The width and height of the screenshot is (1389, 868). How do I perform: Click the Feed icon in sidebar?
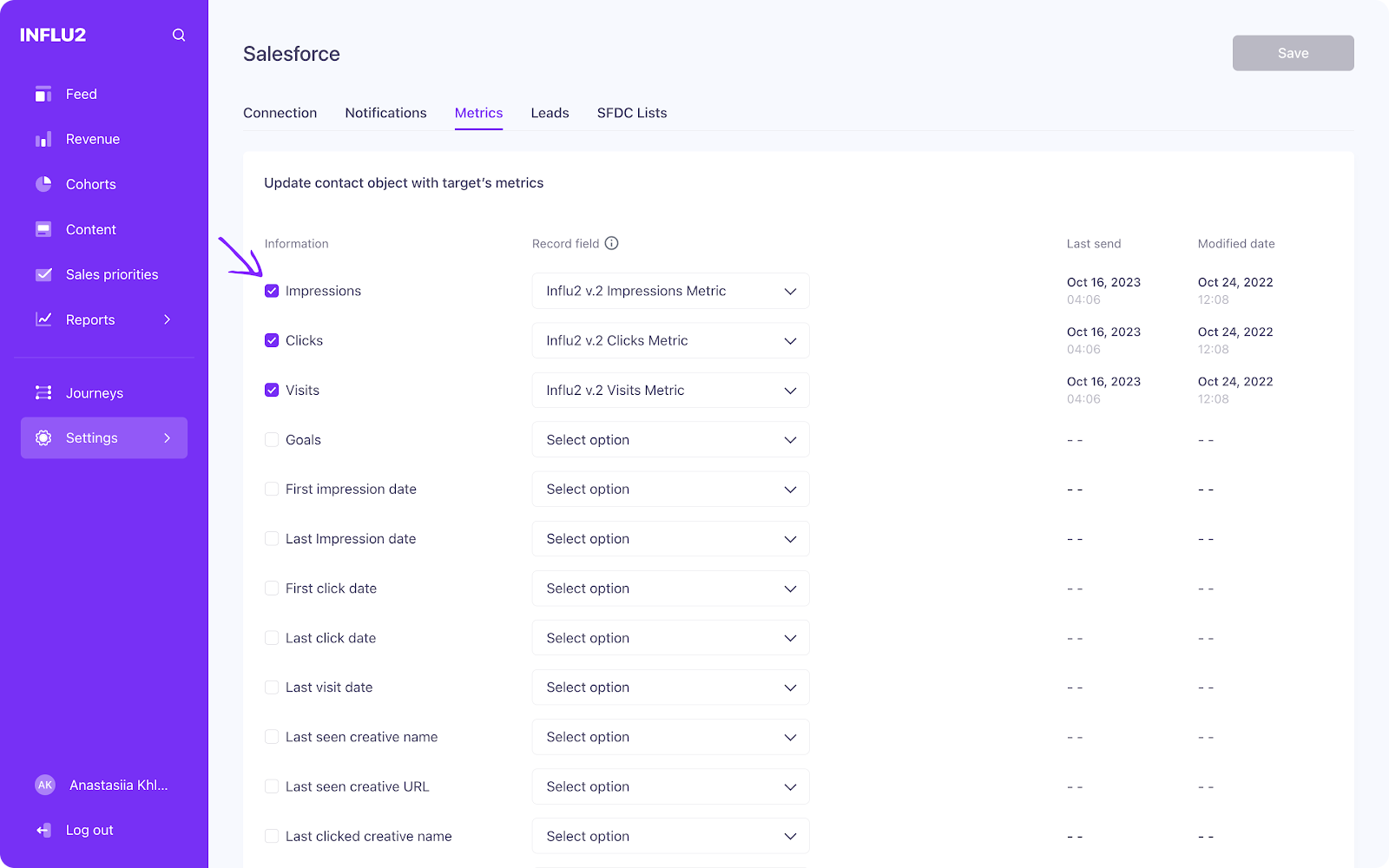click(43, 94)
